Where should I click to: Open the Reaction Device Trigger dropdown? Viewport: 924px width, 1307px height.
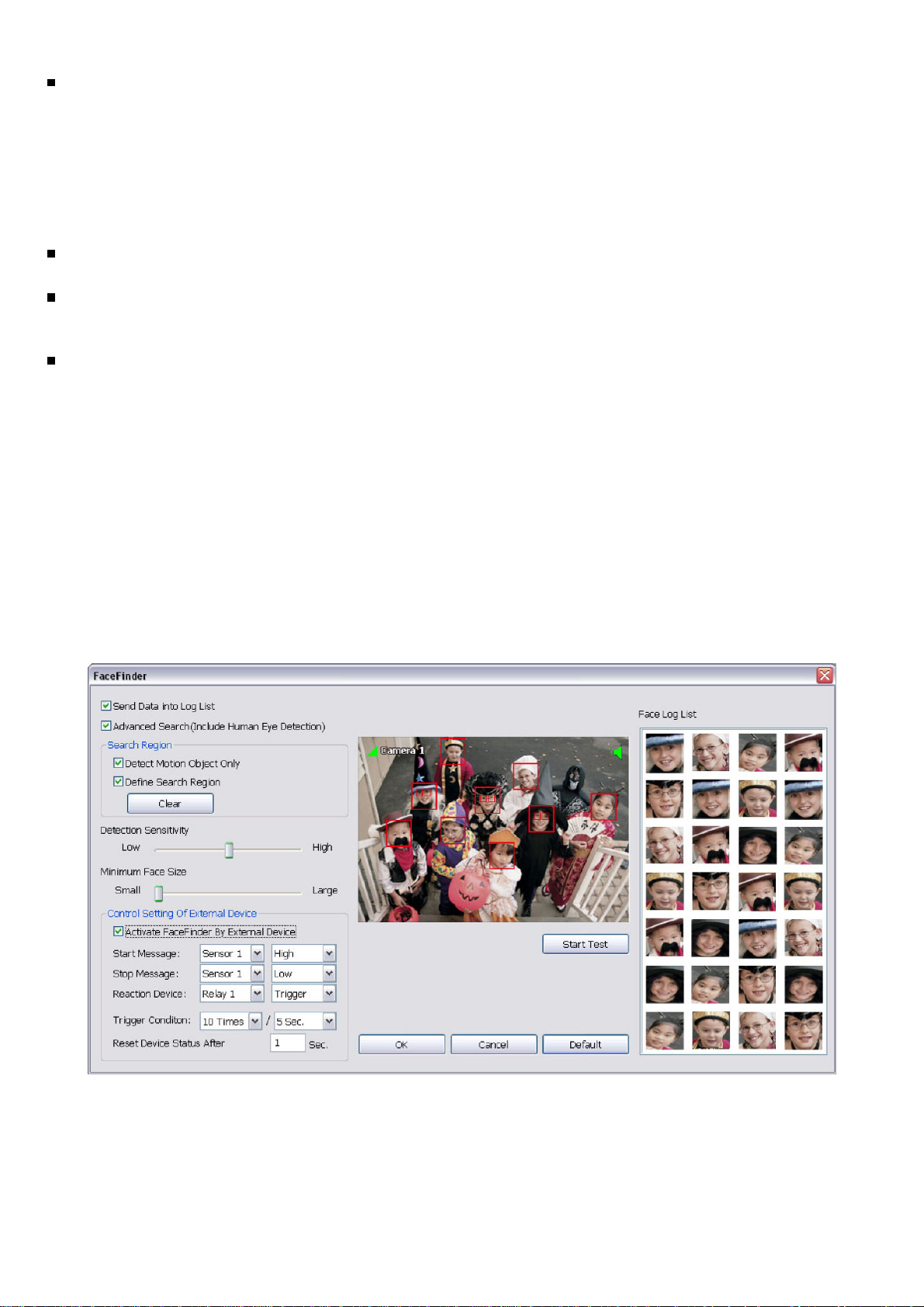(329, 994)
